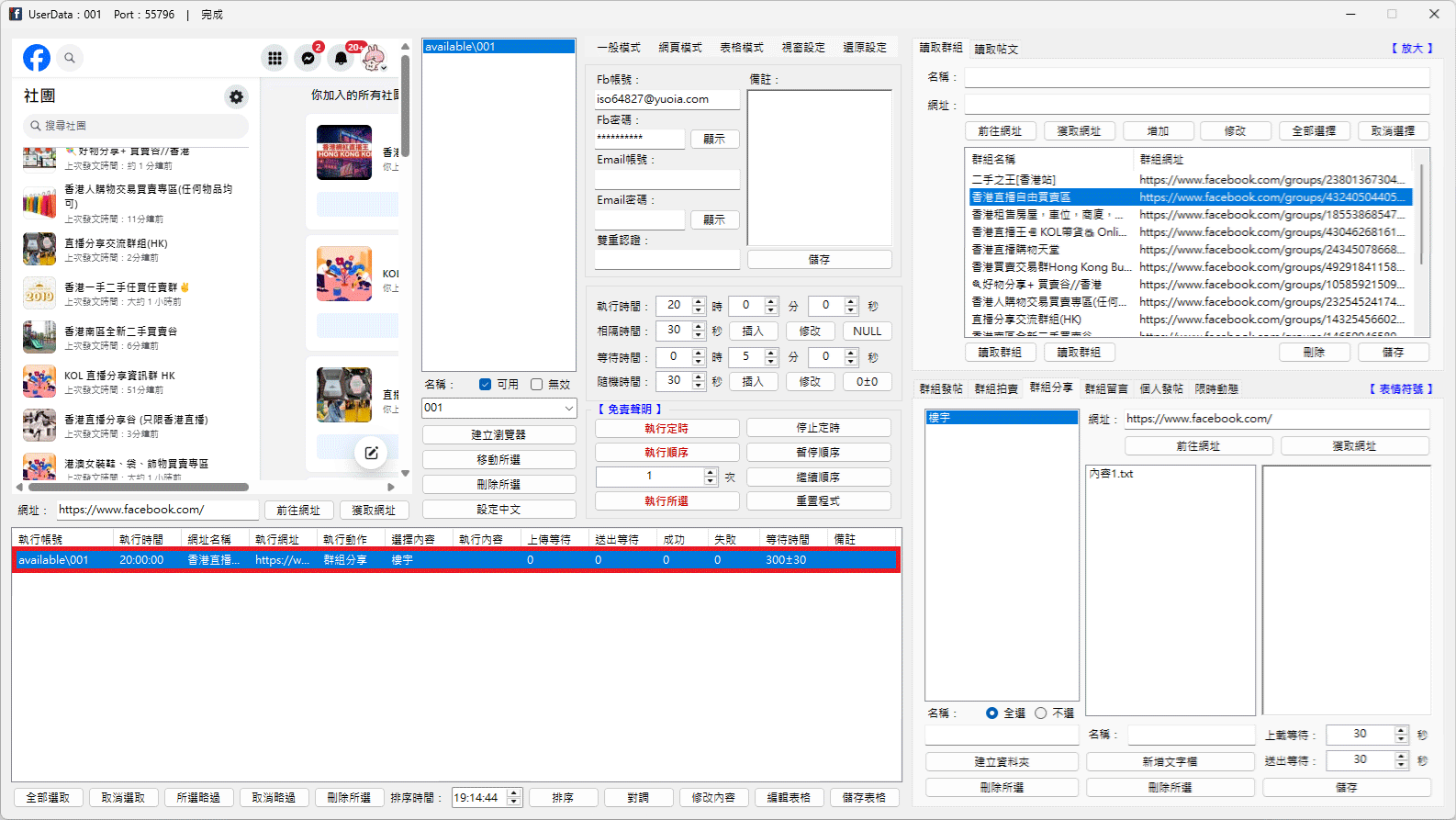
Task: Switch to 表格模式 tab
Action: [x=742, y=48]
